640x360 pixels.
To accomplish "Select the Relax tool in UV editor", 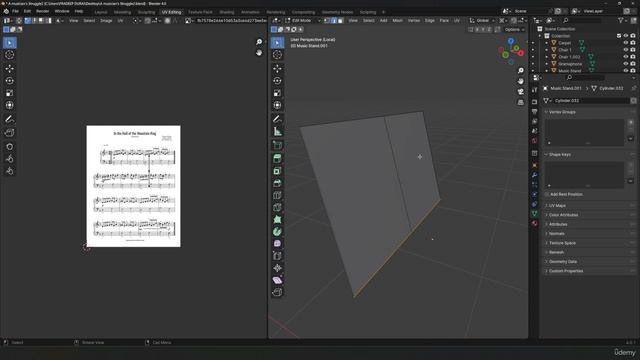I will (9, 159).
